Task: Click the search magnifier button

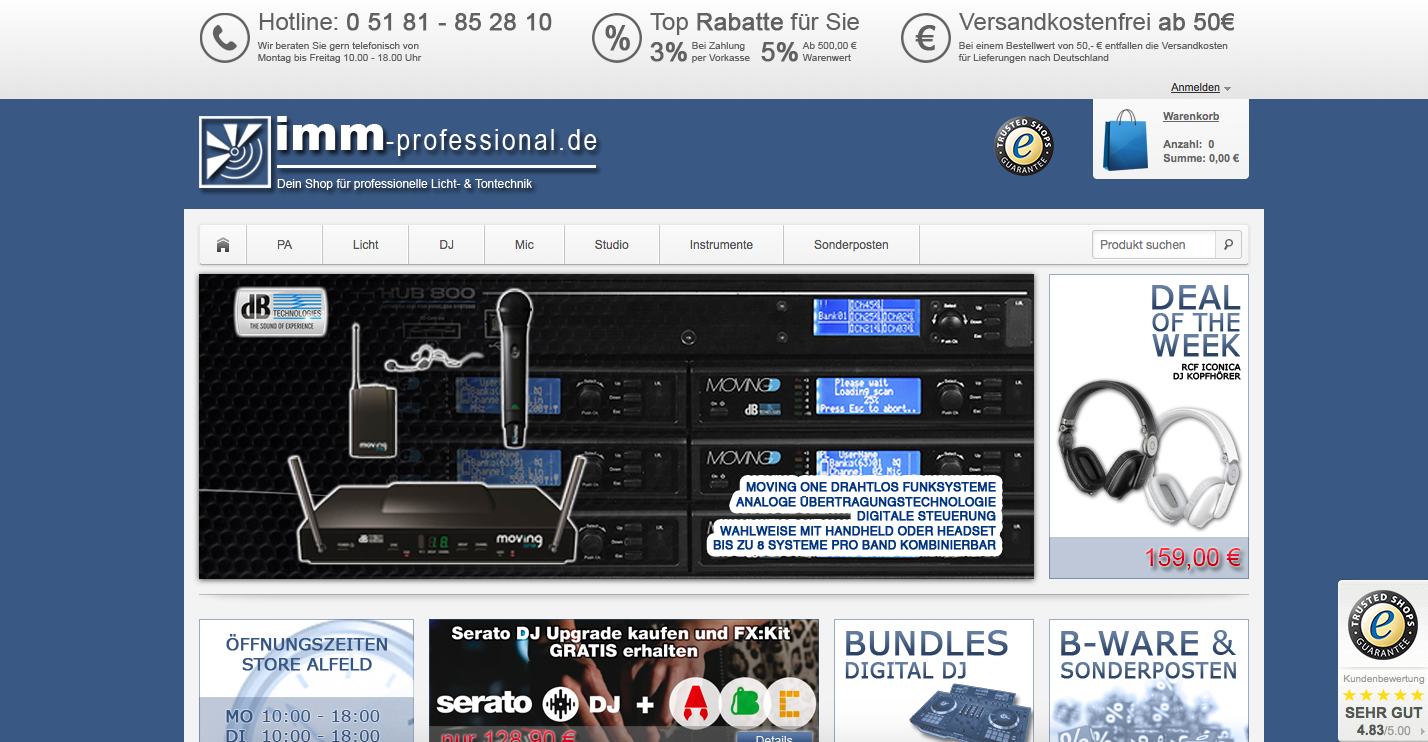Action: coord(1230,244)
